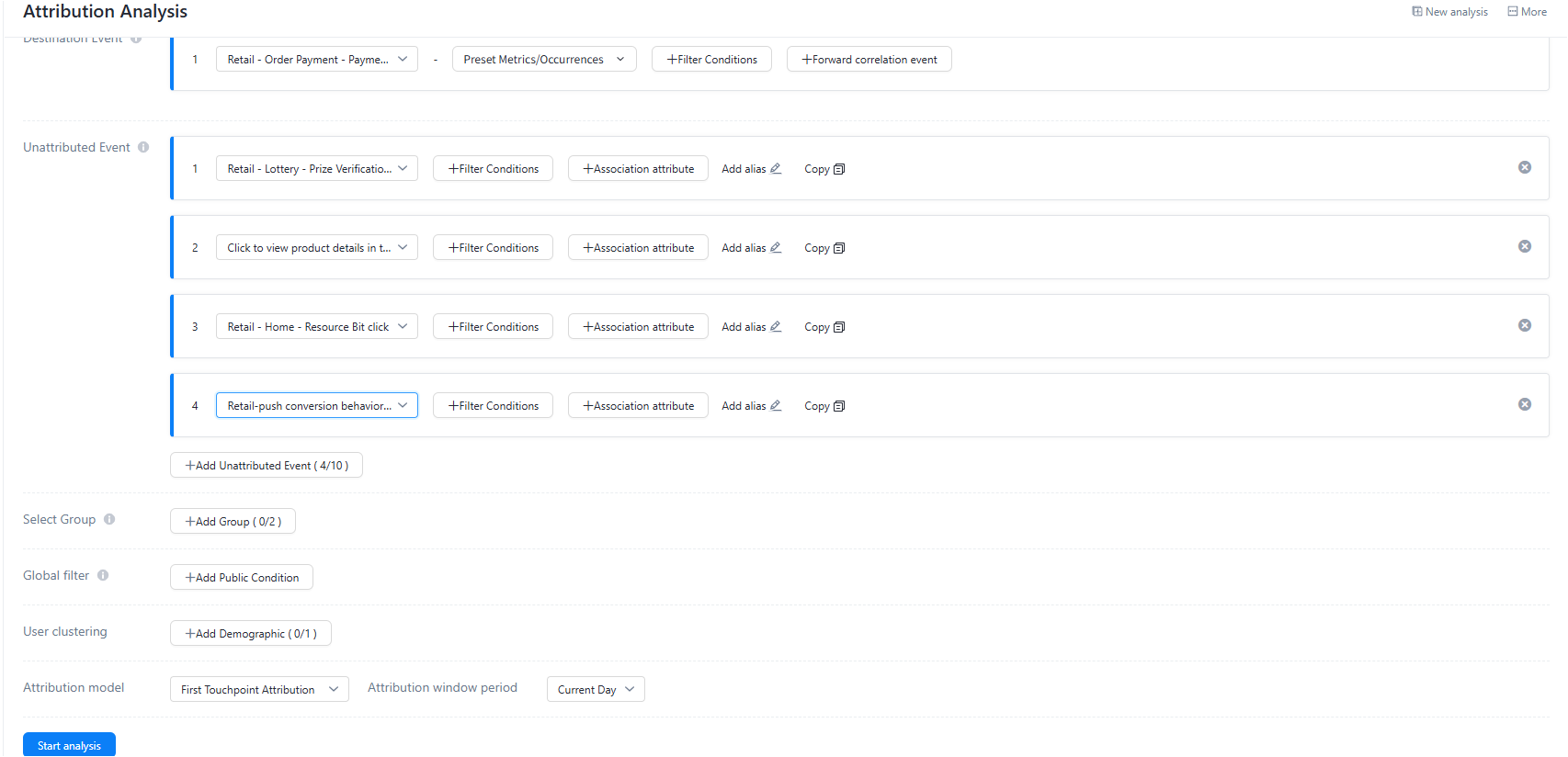This screenshot has height=757, width=1568.
Task: Remove the product details unattributed event
Action: point(1525,246)
